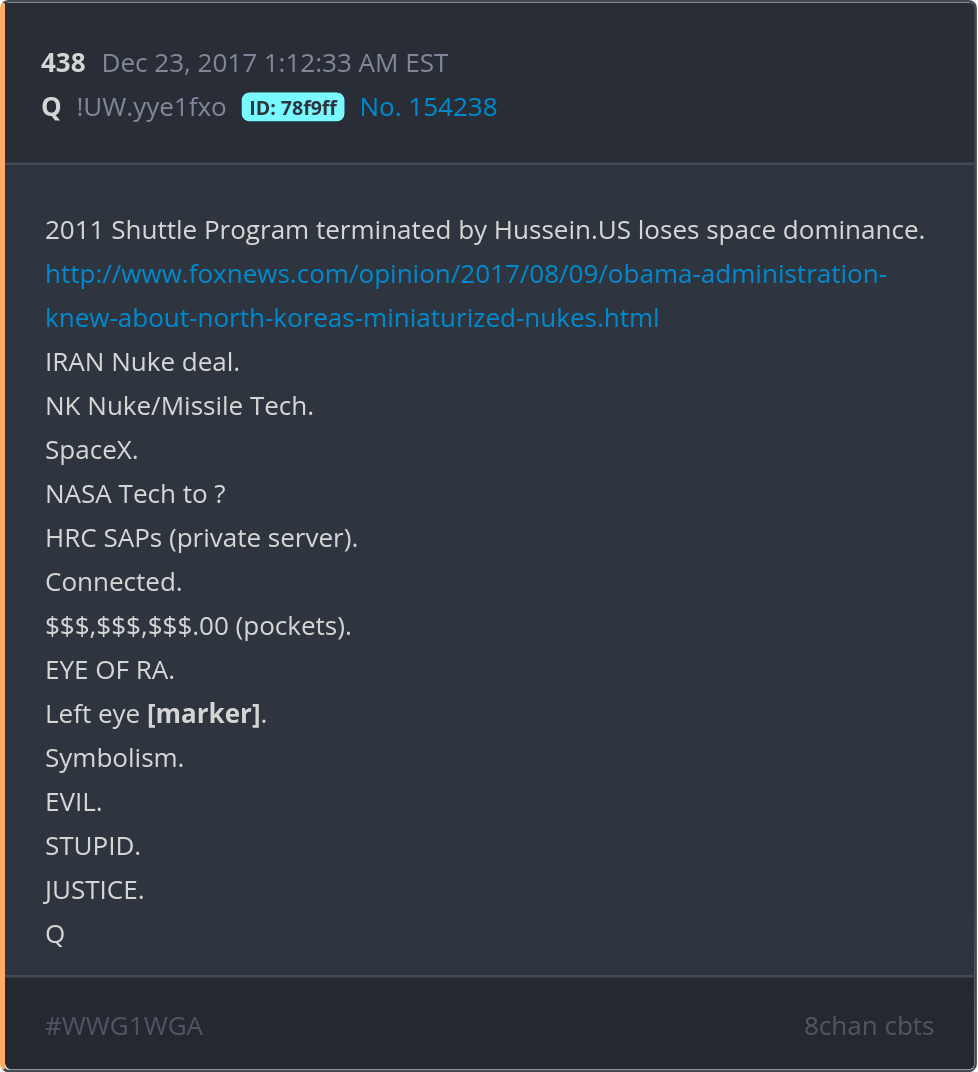Screen dimensions: 978x1072
Task: Click the #WWG1WGA hashtag in footer
Action: pos(124,1026)
